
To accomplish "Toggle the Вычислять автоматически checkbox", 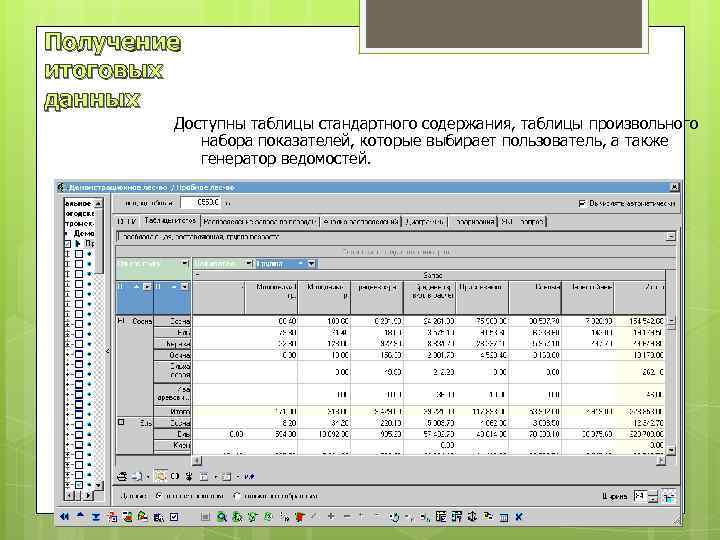I will click(x=582, y=203).
